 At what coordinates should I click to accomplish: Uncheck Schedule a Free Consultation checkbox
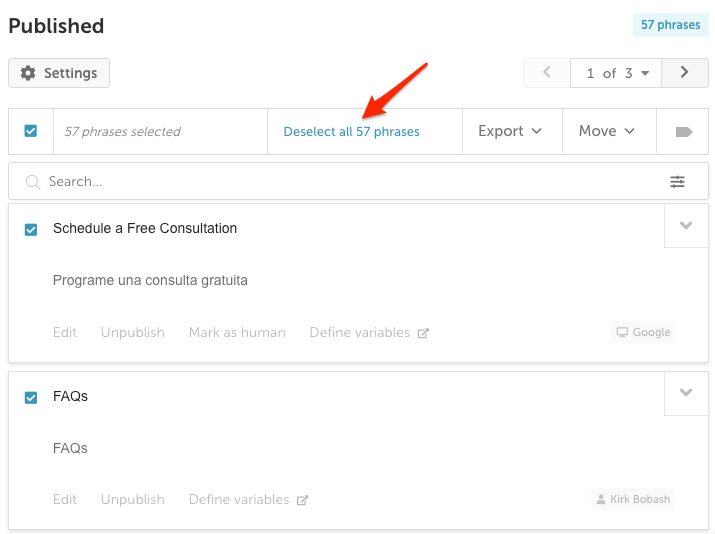pos(31,229)
